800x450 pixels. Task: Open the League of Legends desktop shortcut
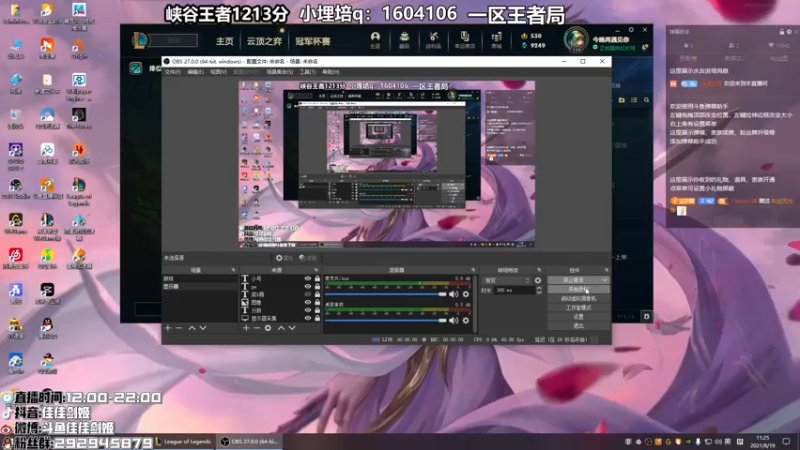(x=79, y=192)
